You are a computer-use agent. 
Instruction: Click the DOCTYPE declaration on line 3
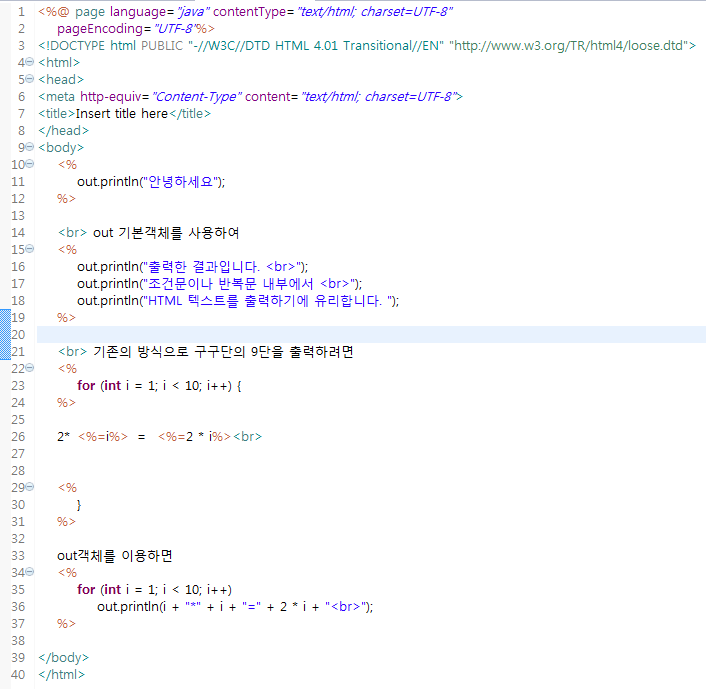pyautogui.click(x=367, y=46)
